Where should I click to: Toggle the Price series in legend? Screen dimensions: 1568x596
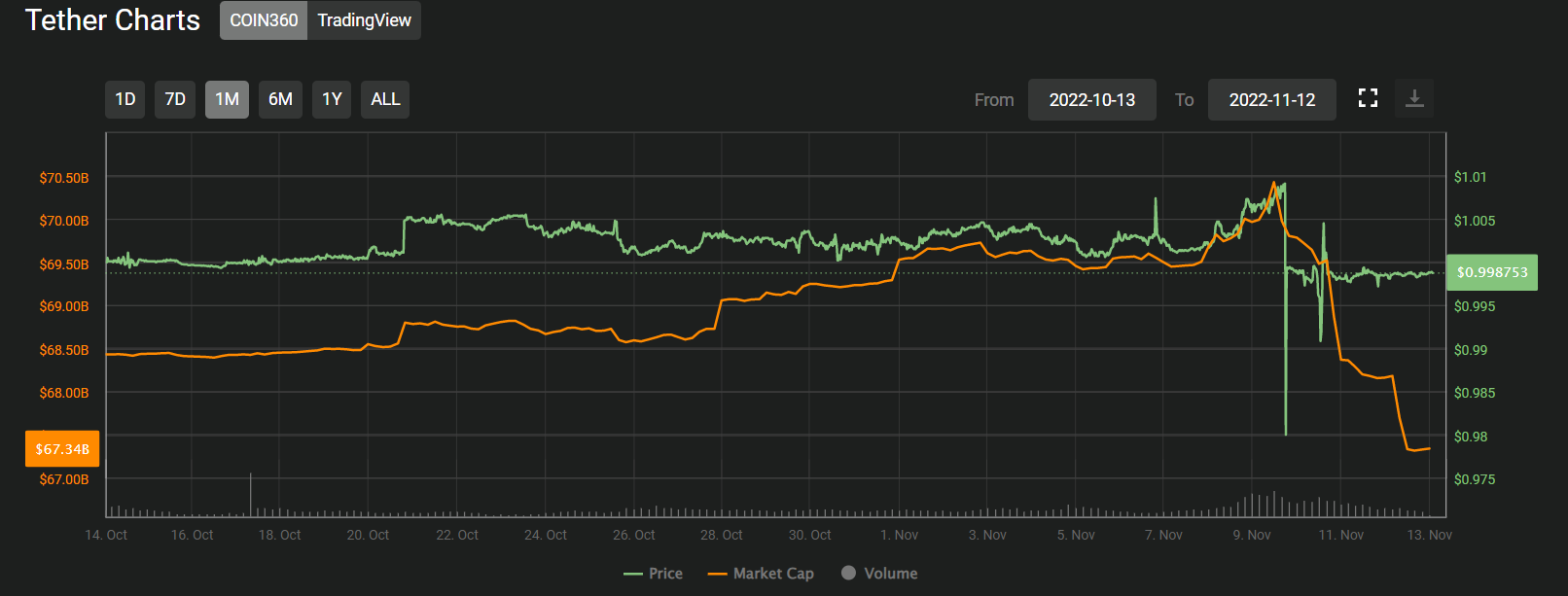654,574
